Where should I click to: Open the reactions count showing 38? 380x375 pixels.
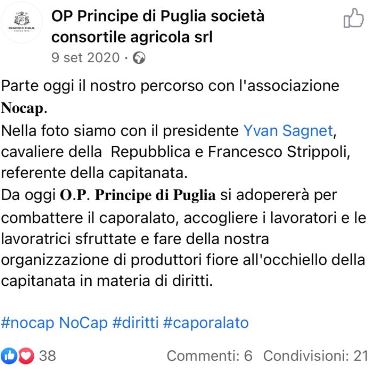[47, 356]
